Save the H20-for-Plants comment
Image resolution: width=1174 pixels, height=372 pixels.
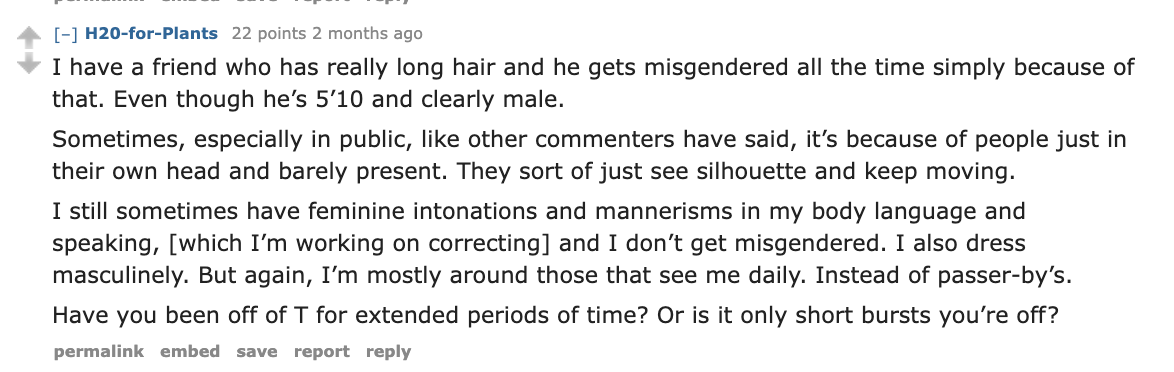tap(257, 351)
